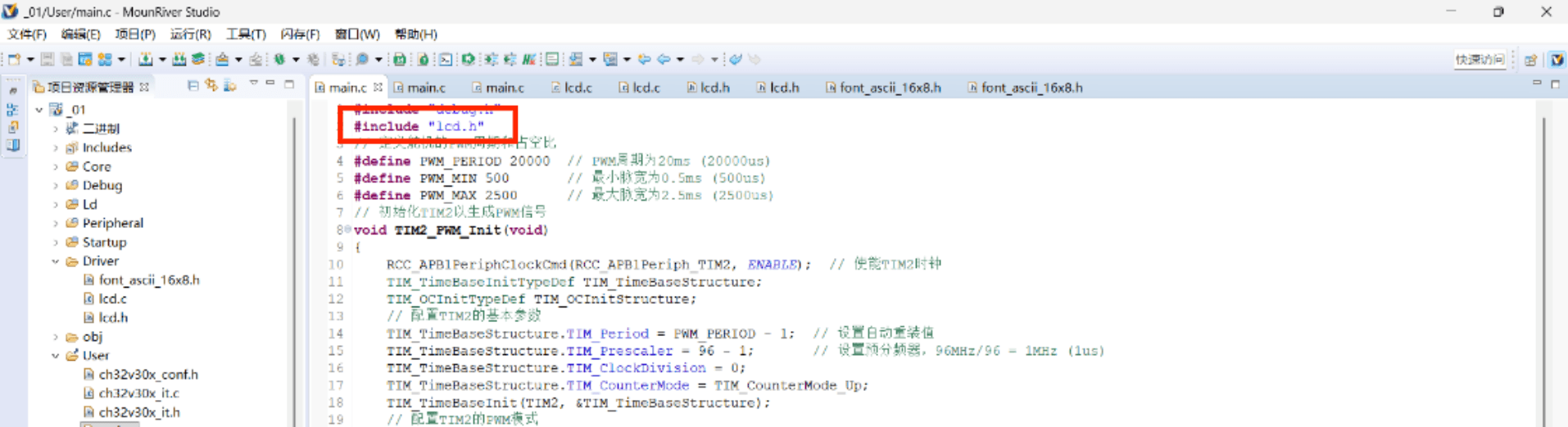
Task: Click the Save icon in toolbar
Action: point(48,59)
